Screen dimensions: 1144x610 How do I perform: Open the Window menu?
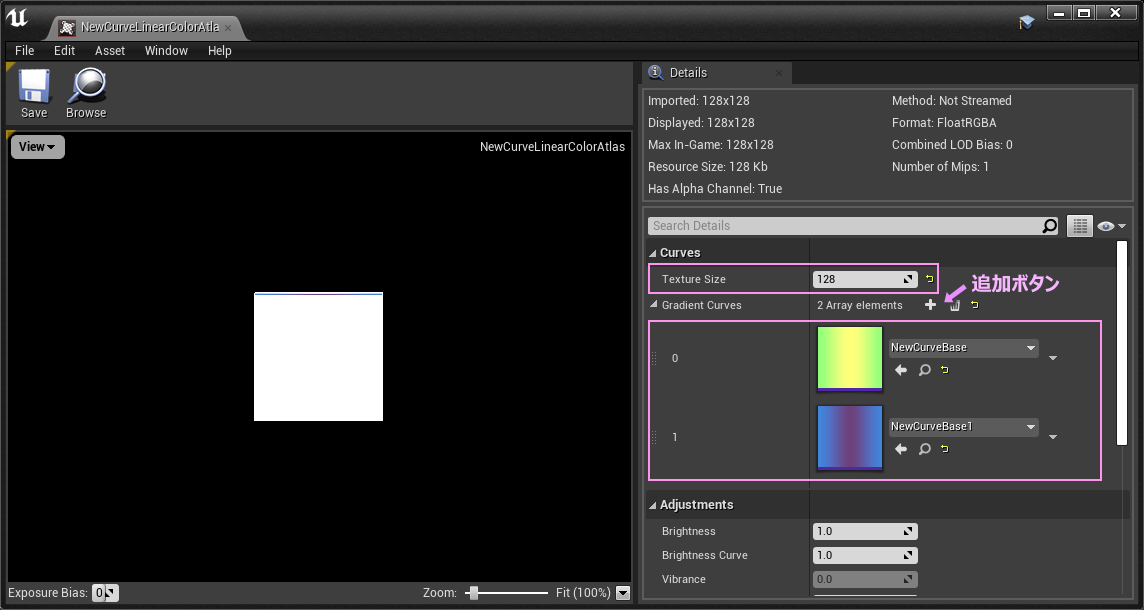(x=166, y=50)
